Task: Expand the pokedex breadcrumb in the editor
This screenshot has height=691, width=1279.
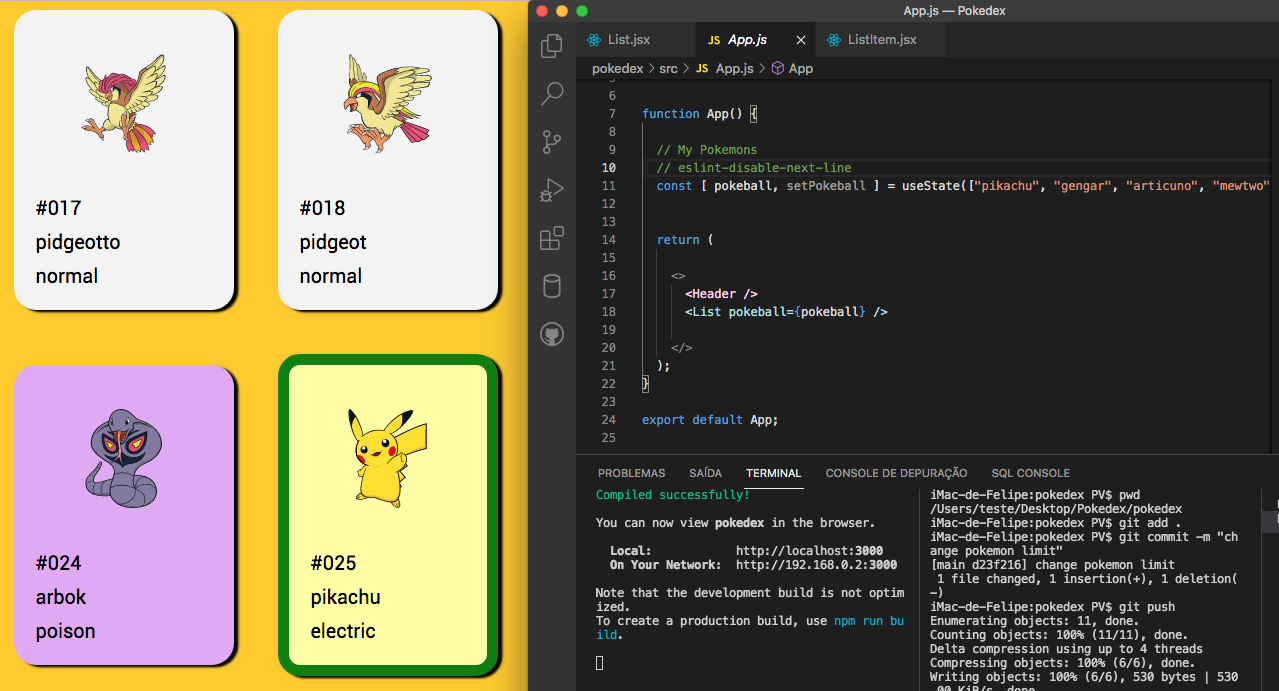Action: pos(618,68)
